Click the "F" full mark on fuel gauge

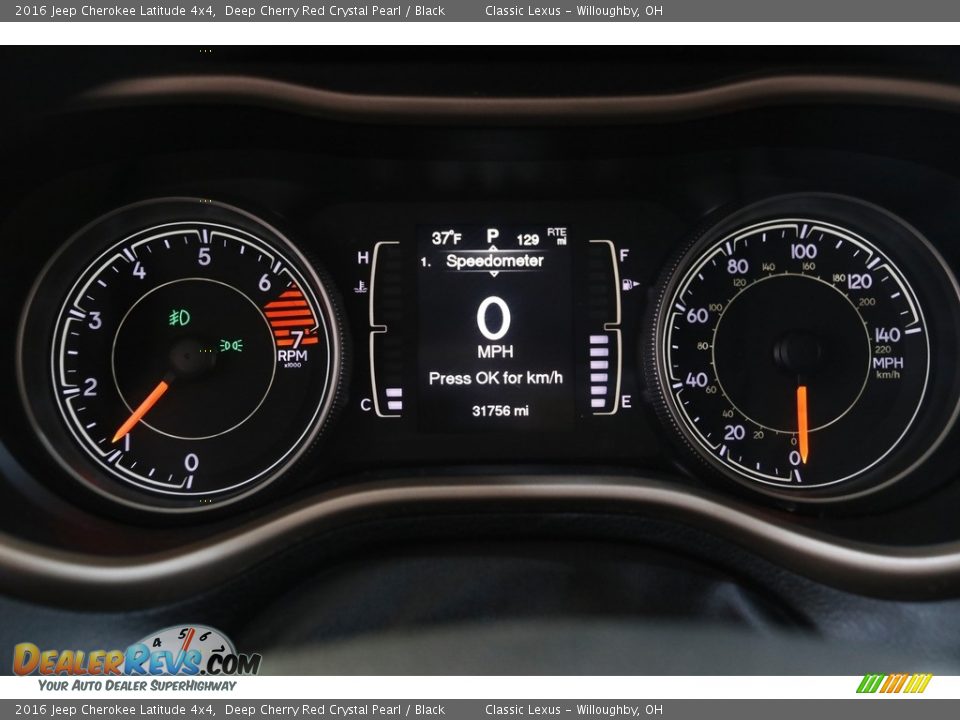(624, 255)
